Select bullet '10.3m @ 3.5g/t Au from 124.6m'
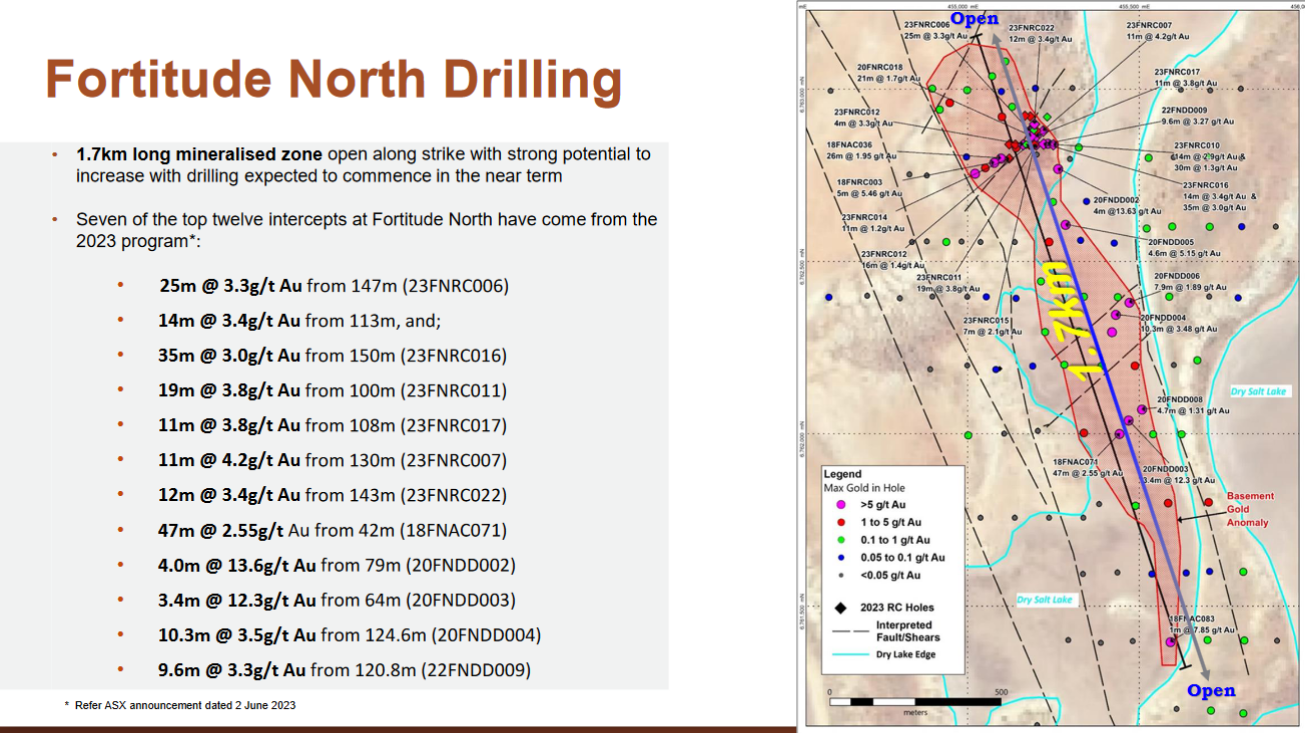The image size is (1305, 733). click(x=349, y=636)
